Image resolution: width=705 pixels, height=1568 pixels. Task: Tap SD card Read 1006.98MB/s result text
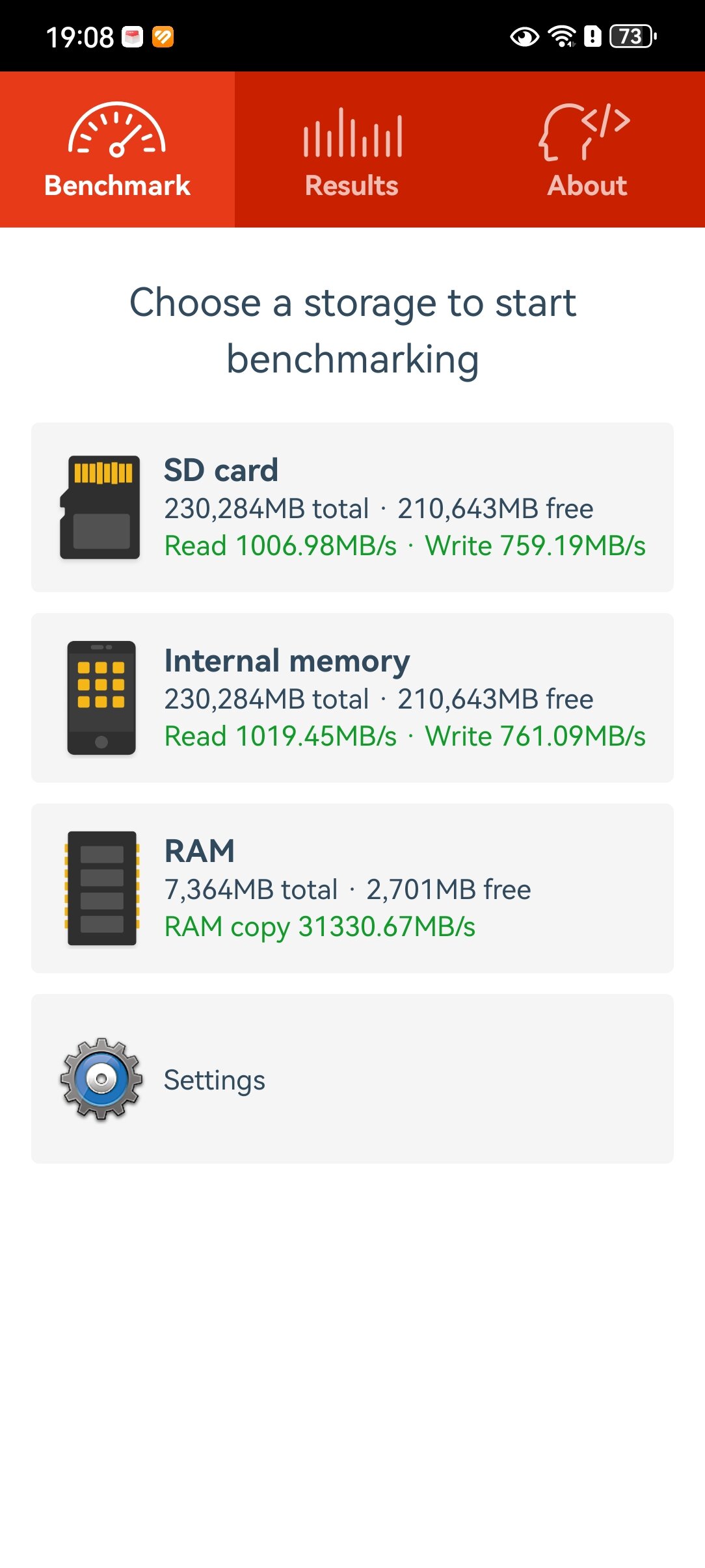(x=280, y=546)
